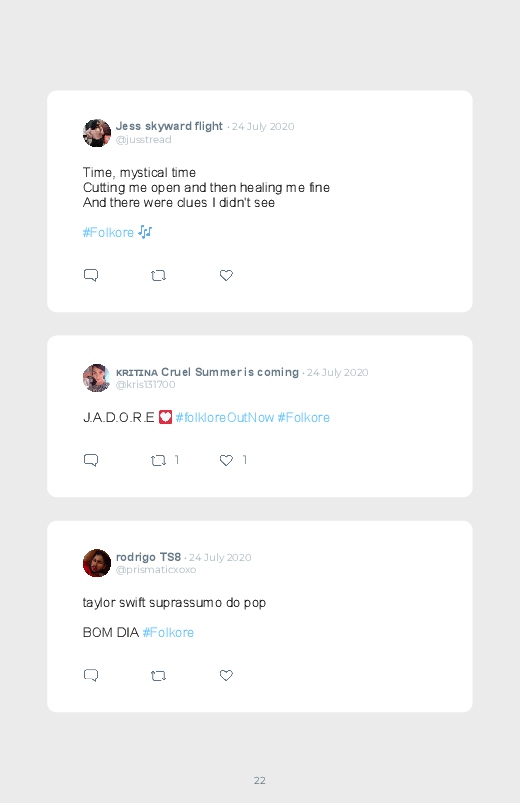Reply to the J.A.D.O.R.E tweet
The image size is (520, 803).
point(91,460)
